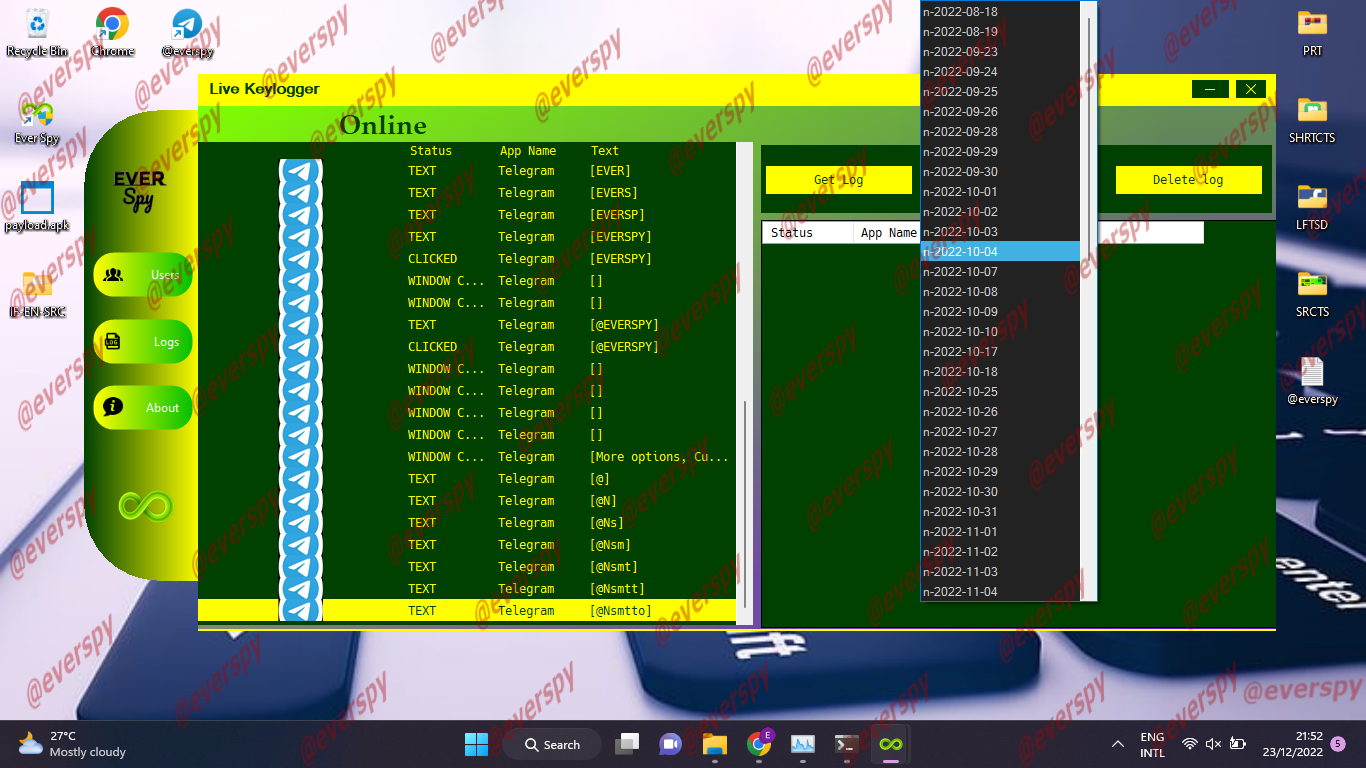
Task: Select the row with text [EVER]
Action: [x=467, y=171]
